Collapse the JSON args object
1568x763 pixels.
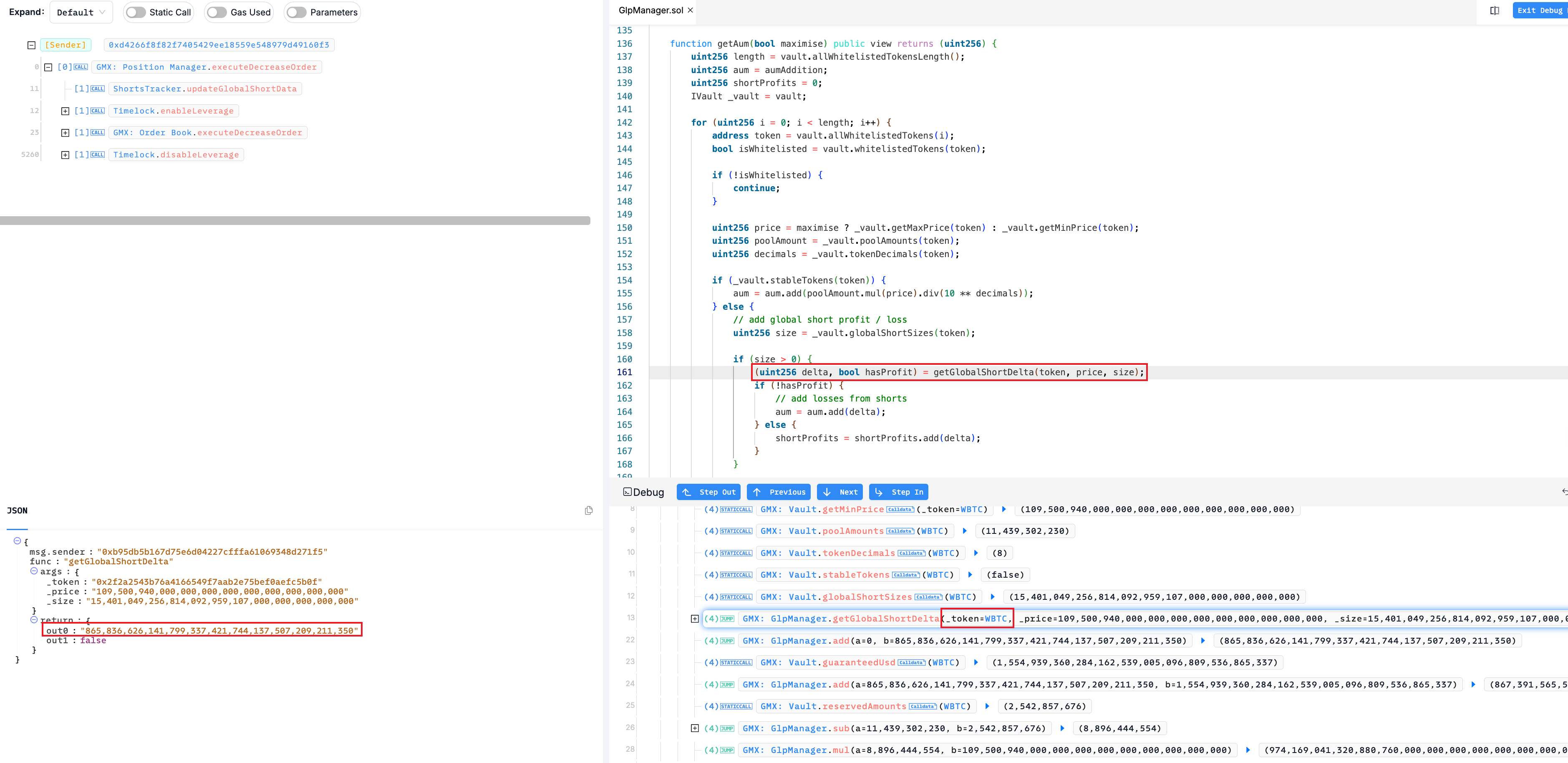[34, 571]
